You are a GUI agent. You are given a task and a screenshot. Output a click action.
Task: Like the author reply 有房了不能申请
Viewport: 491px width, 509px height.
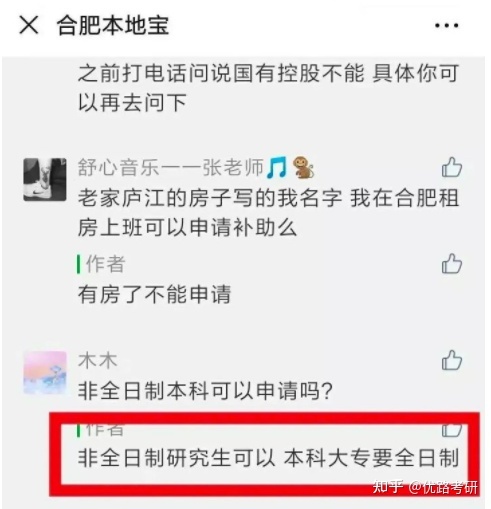[x=452, y=264]
